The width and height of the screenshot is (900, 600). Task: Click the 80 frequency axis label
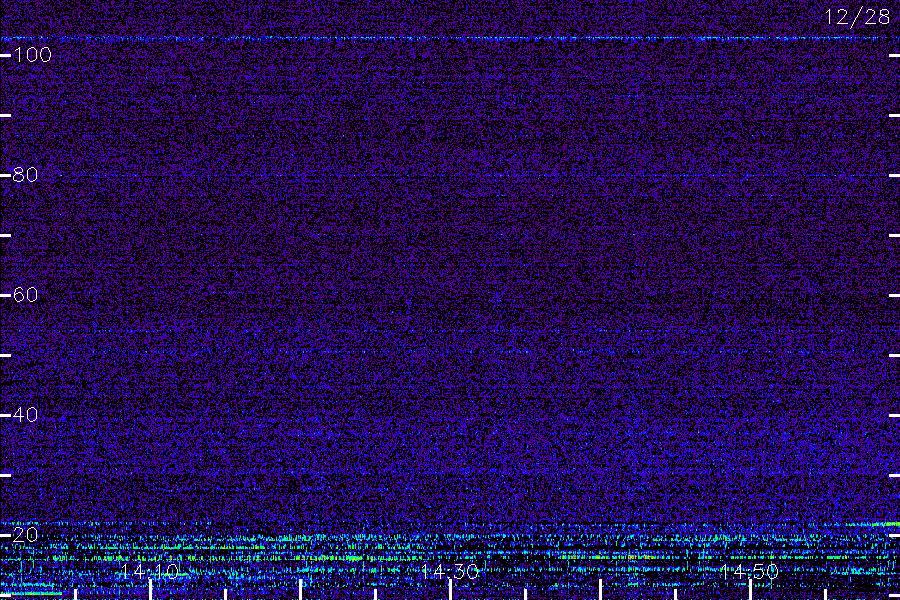(x=25, y=175)
